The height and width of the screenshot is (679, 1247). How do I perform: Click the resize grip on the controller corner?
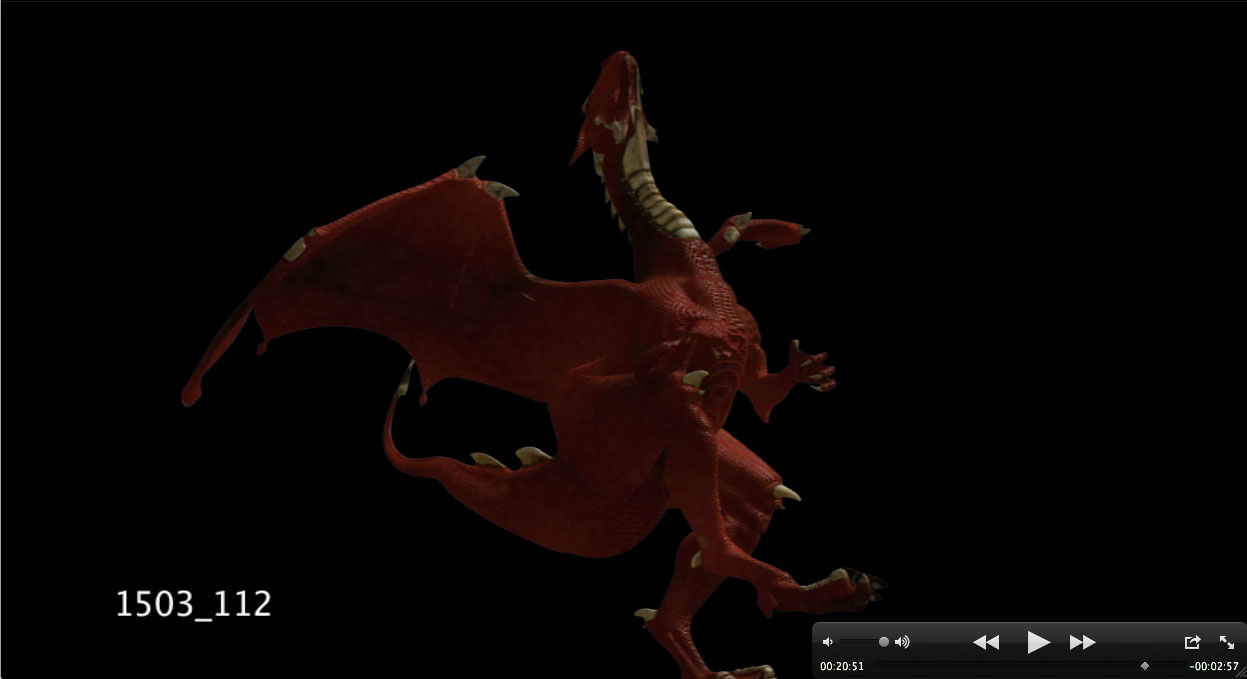click(1241, 674)
